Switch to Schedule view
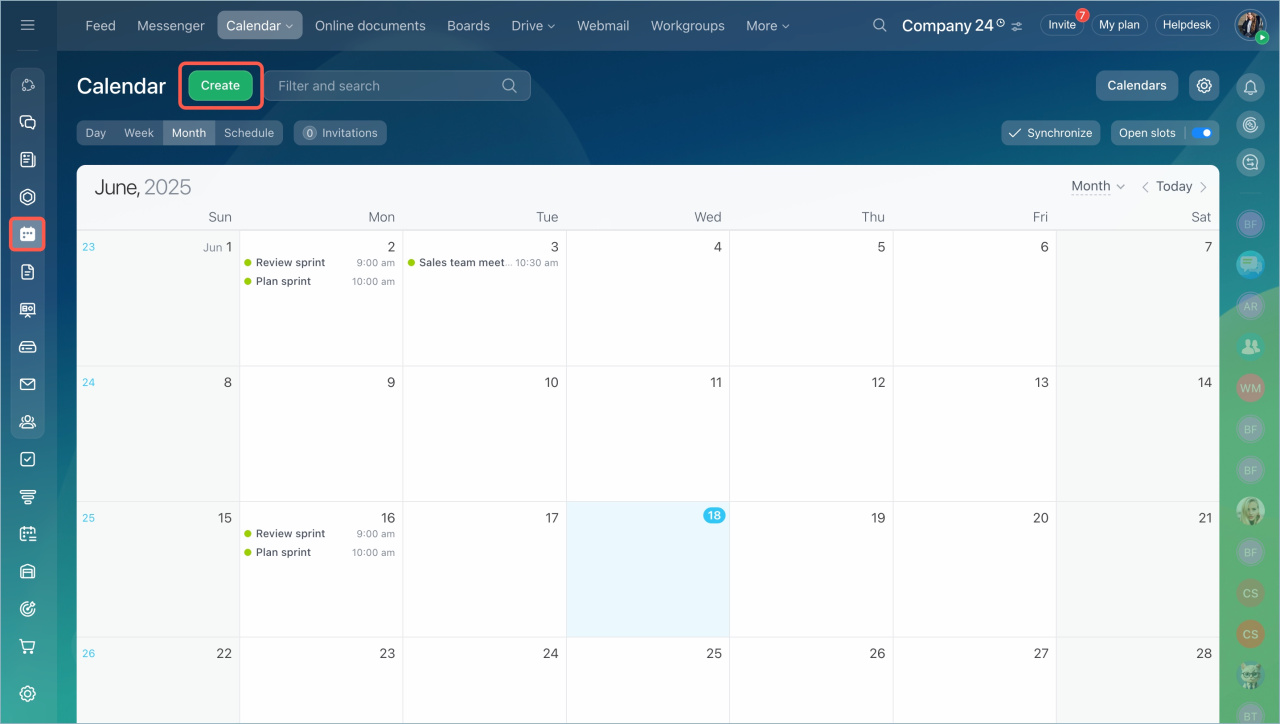The image size is (1280, 724). pyautogui.click(x=249, y=133)
